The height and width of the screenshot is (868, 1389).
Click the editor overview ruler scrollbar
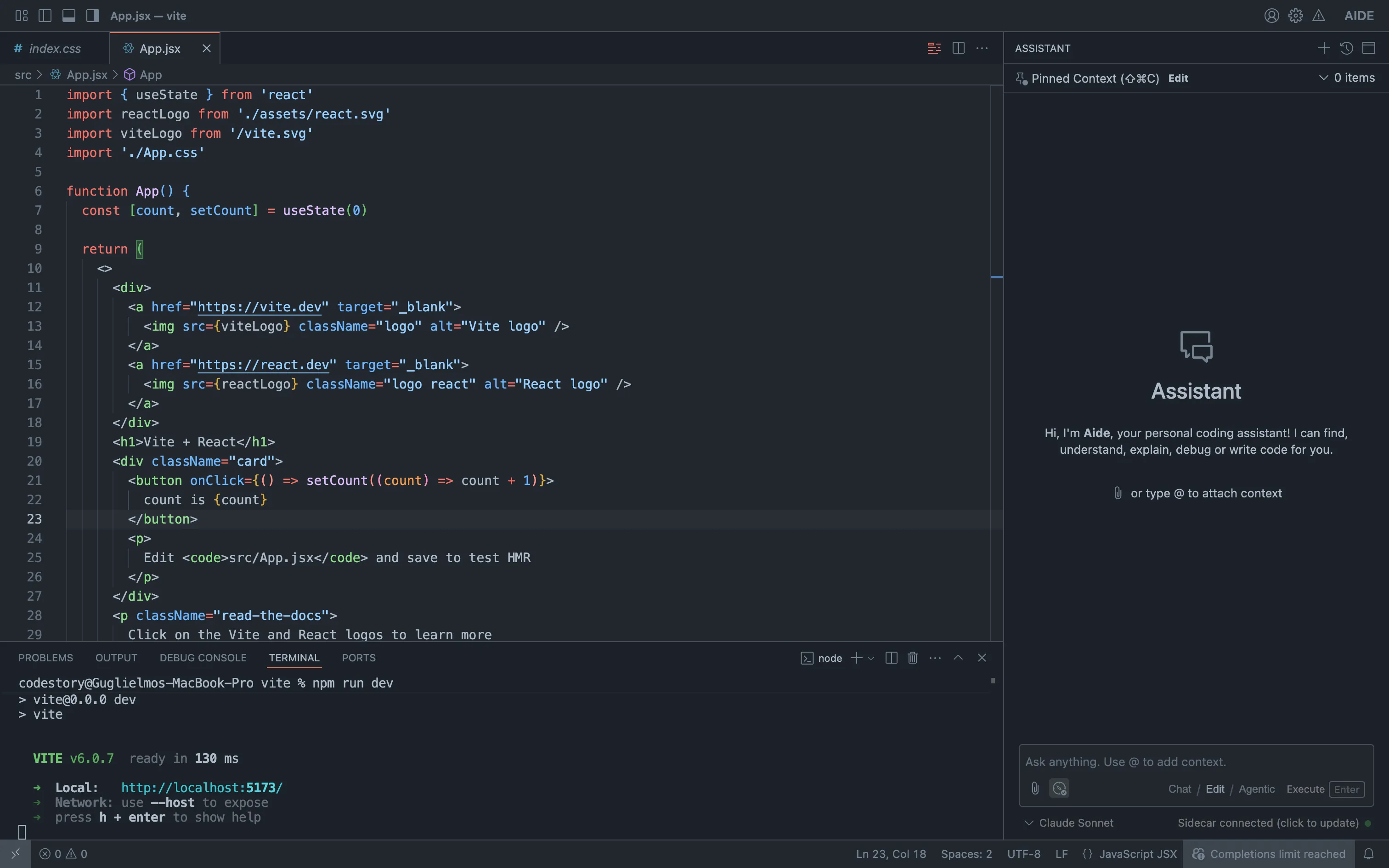pos(997,363)
